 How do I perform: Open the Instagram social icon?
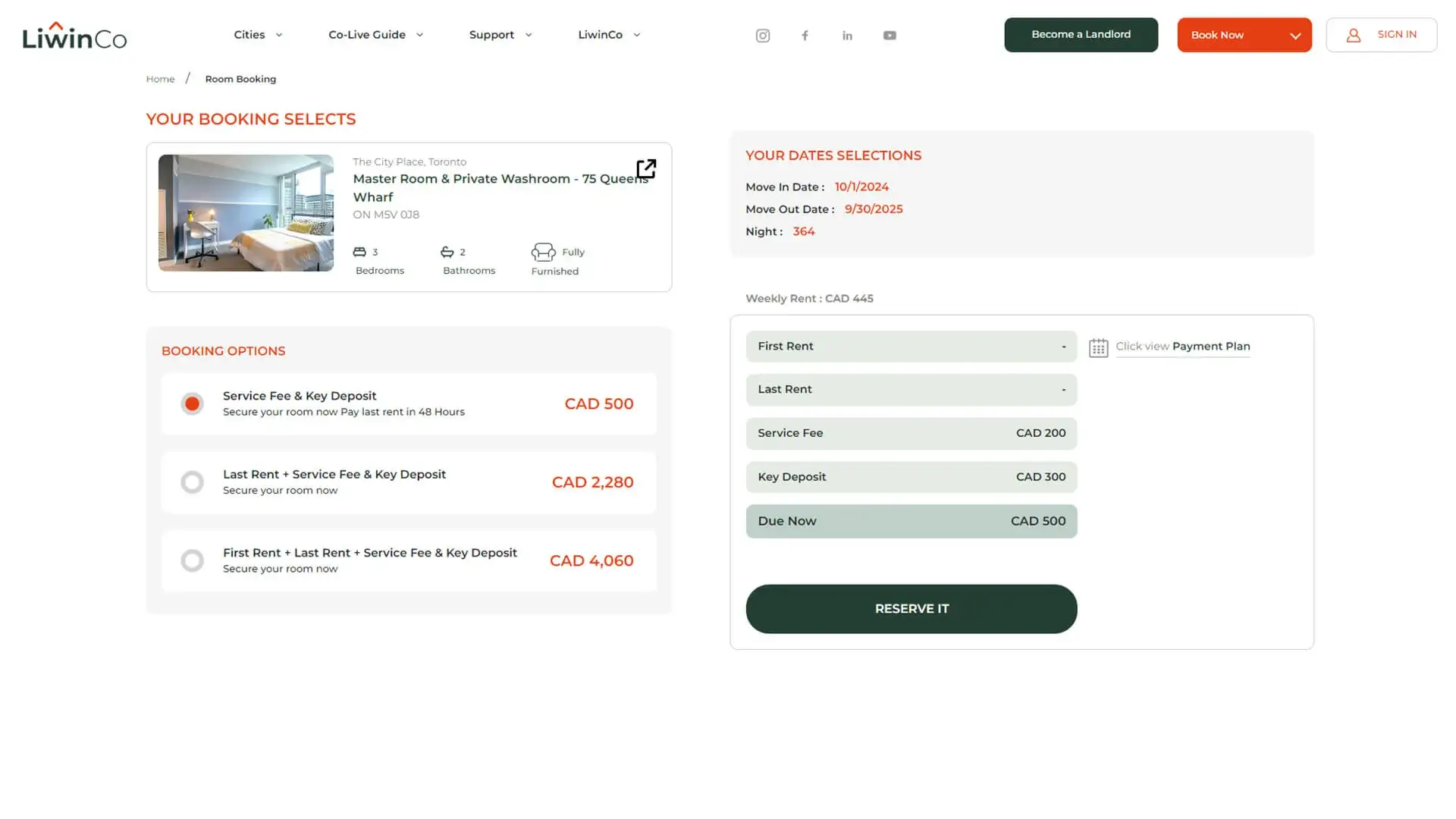[x=763, y=36]
